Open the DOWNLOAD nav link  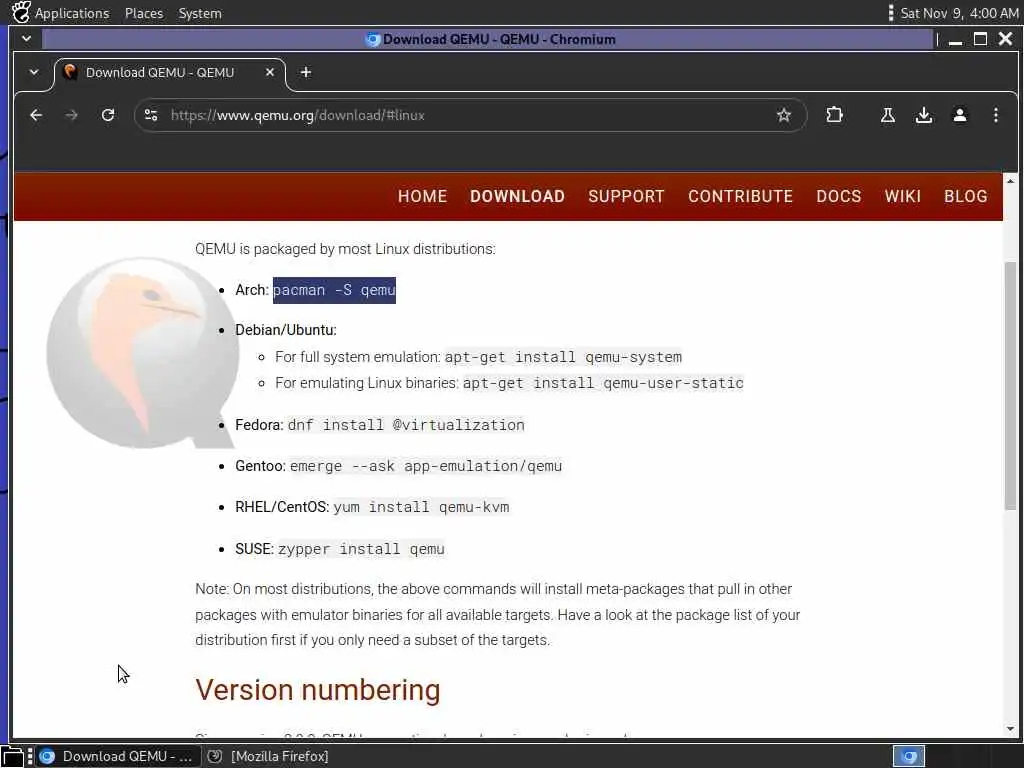(517, 197)
